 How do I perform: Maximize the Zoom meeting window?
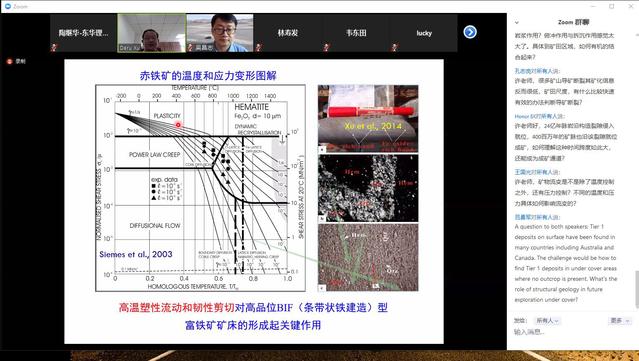pos(611,6)
